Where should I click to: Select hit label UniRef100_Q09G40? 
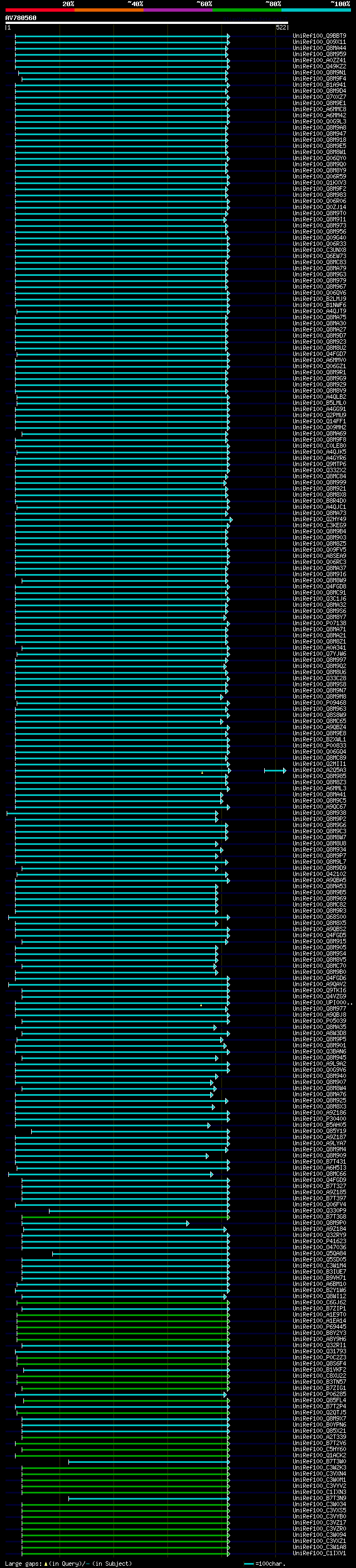(319, 238)
